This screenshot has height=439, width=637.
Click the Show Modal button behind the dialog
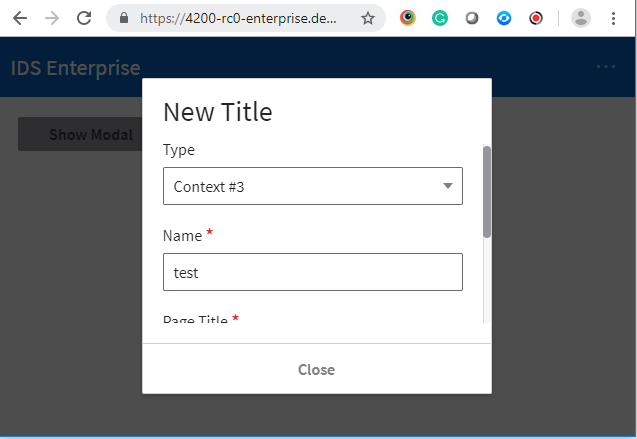80,134
